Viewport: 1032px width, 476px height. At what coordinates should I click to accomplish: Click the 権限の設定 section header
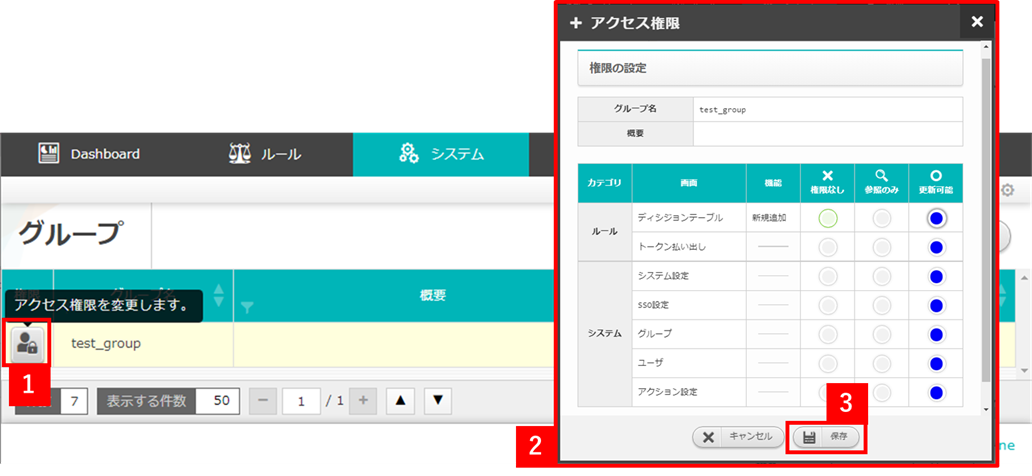pos(770,68)
